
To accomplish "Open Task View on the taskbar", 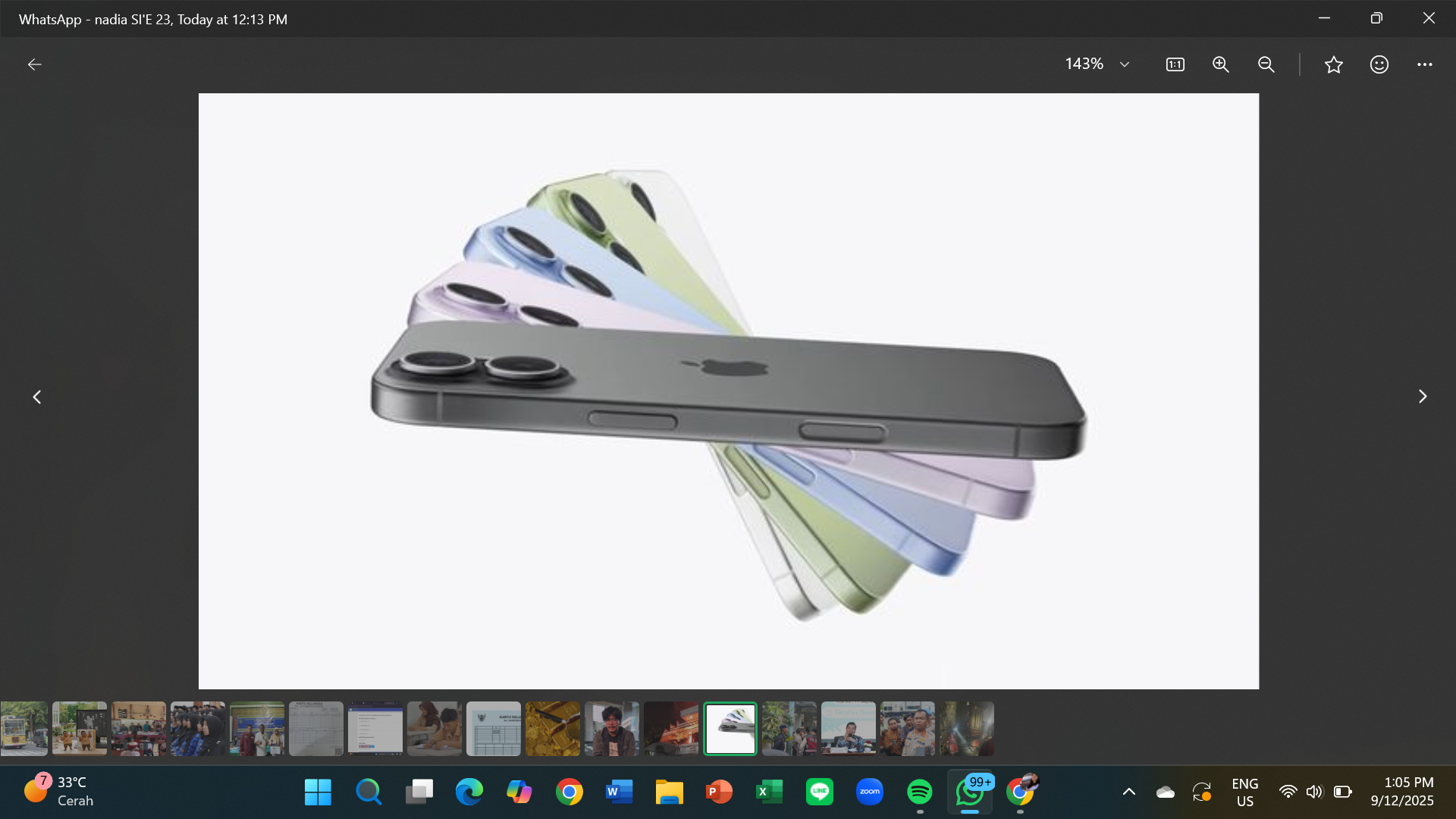I will 419,792.
